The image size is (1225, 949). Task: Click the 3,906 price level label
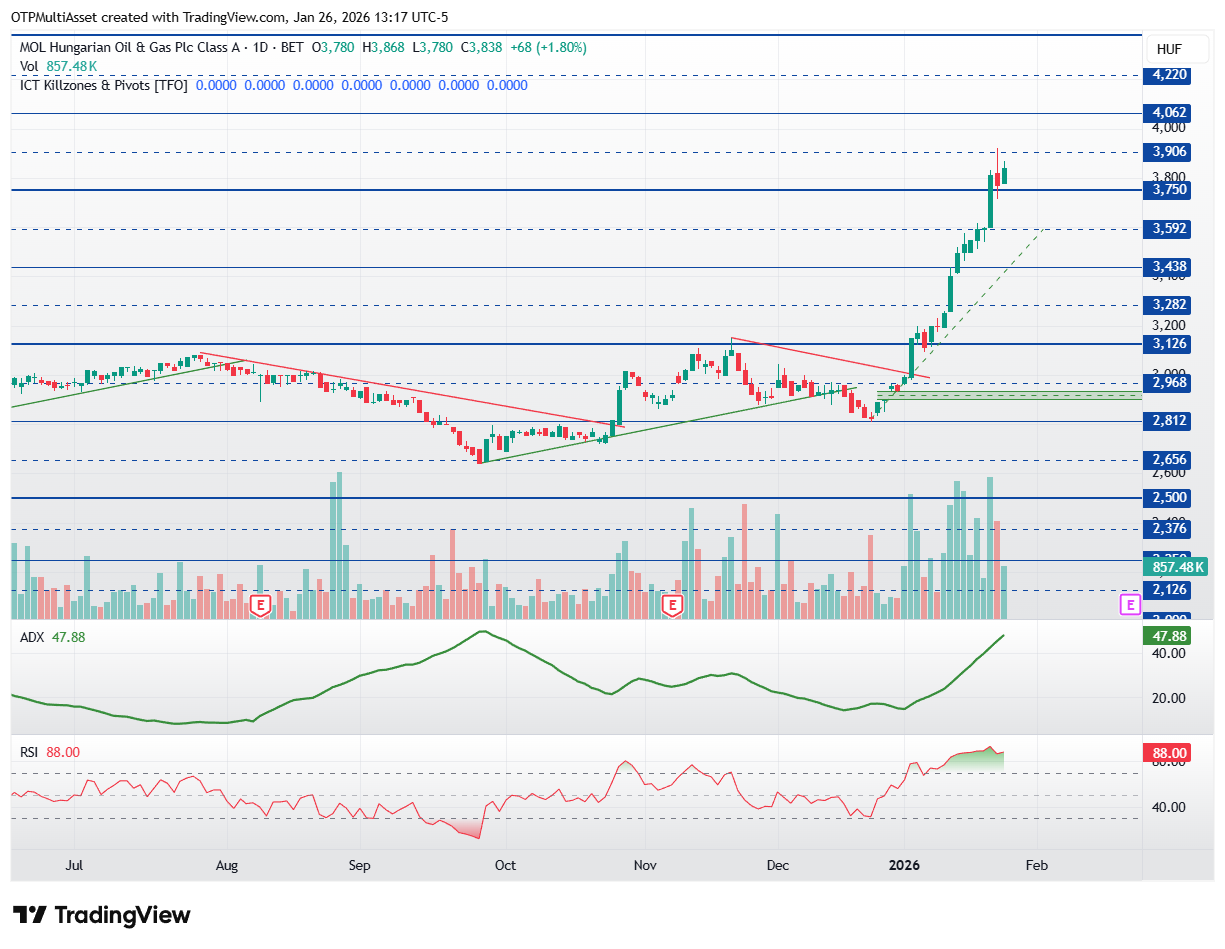click(x=1169, y=152)
